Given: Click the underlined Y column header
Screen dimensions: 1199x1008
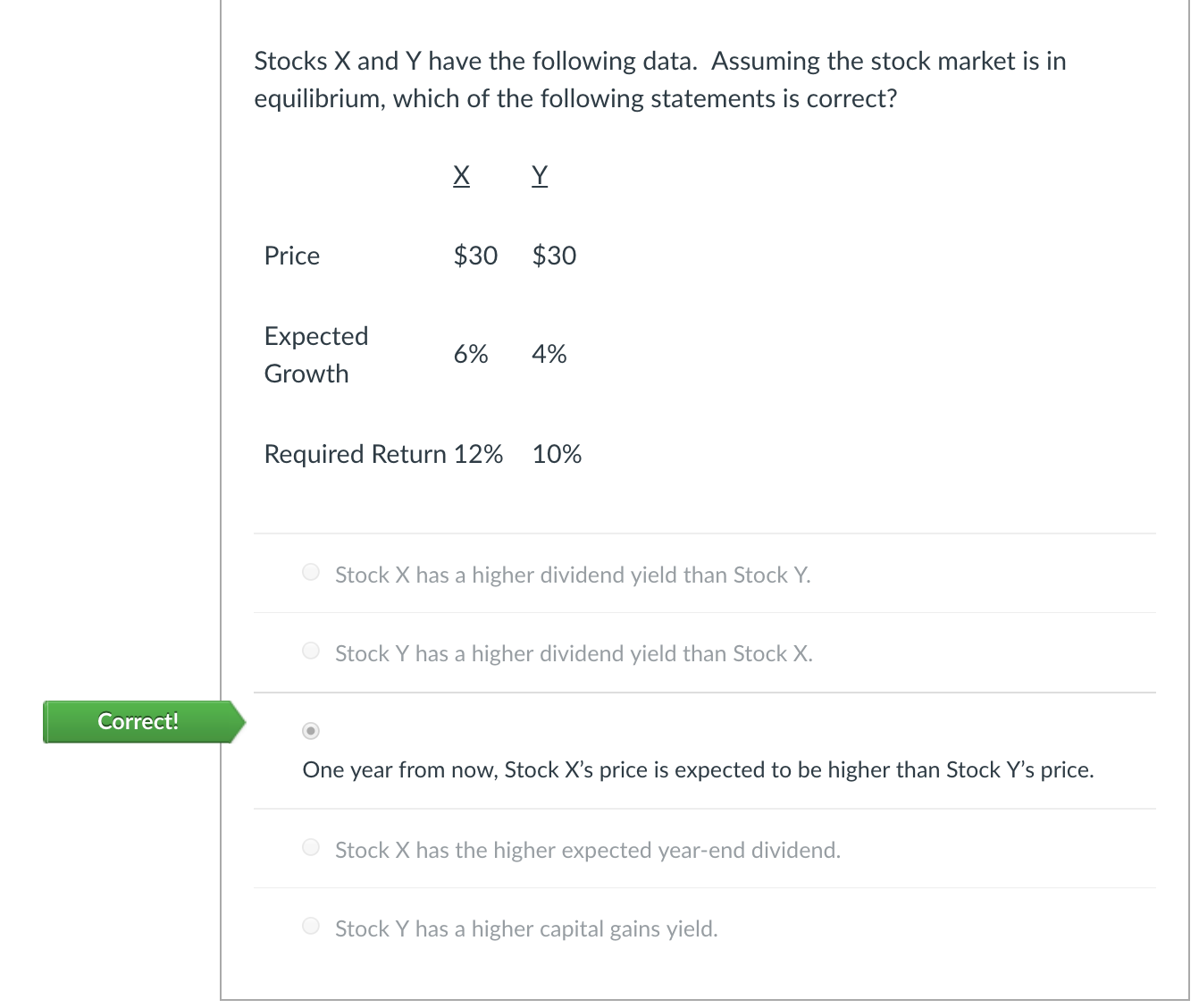Looking at the screenshot, I should click(x=540, y=175).
